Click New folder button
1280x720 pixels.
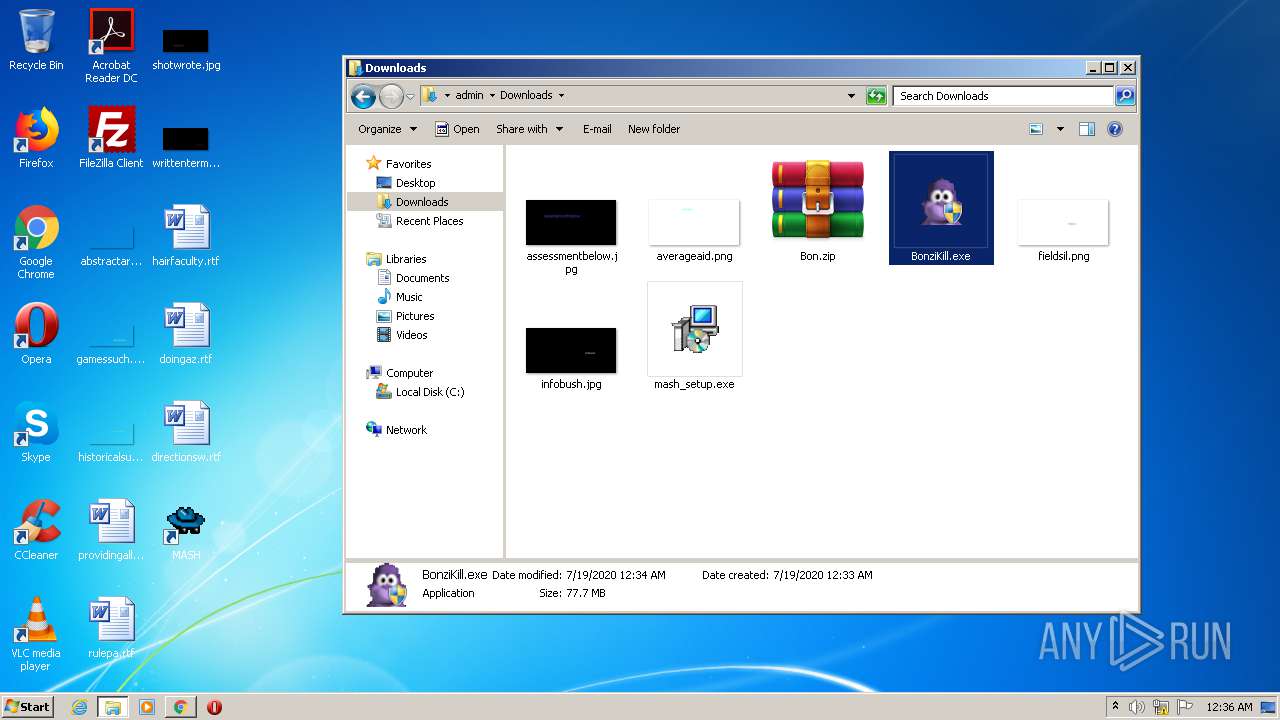click(654, 129)
